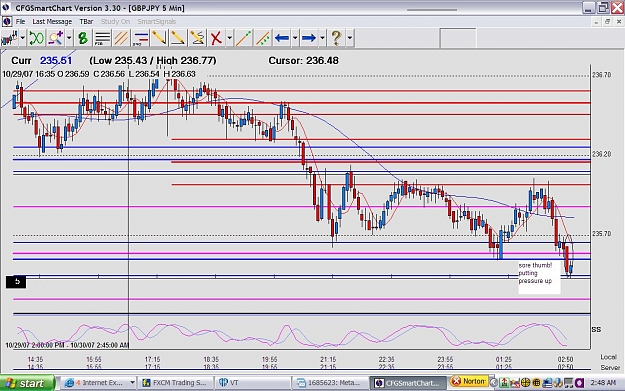This screenshot has width=625, height=391.
Task: Switch to 1685623: Meta taskbar item
Action: coord(329,383)
